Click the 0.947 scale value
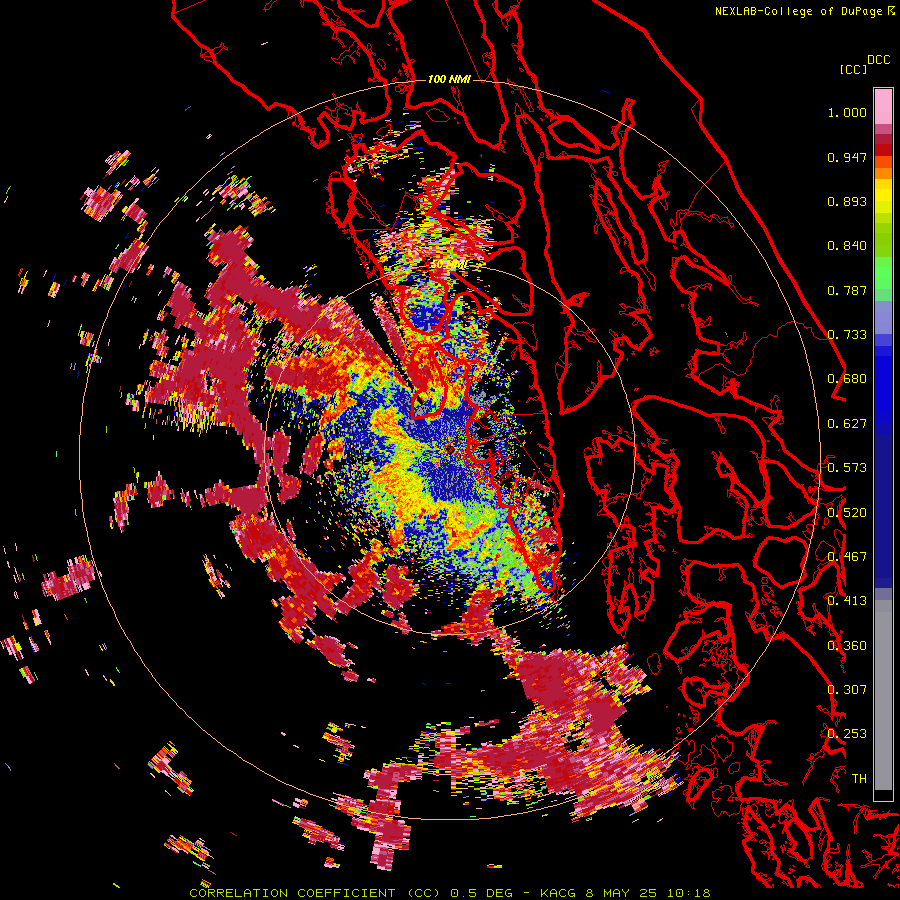Screen dimensions: 900x900 (847, 157)
